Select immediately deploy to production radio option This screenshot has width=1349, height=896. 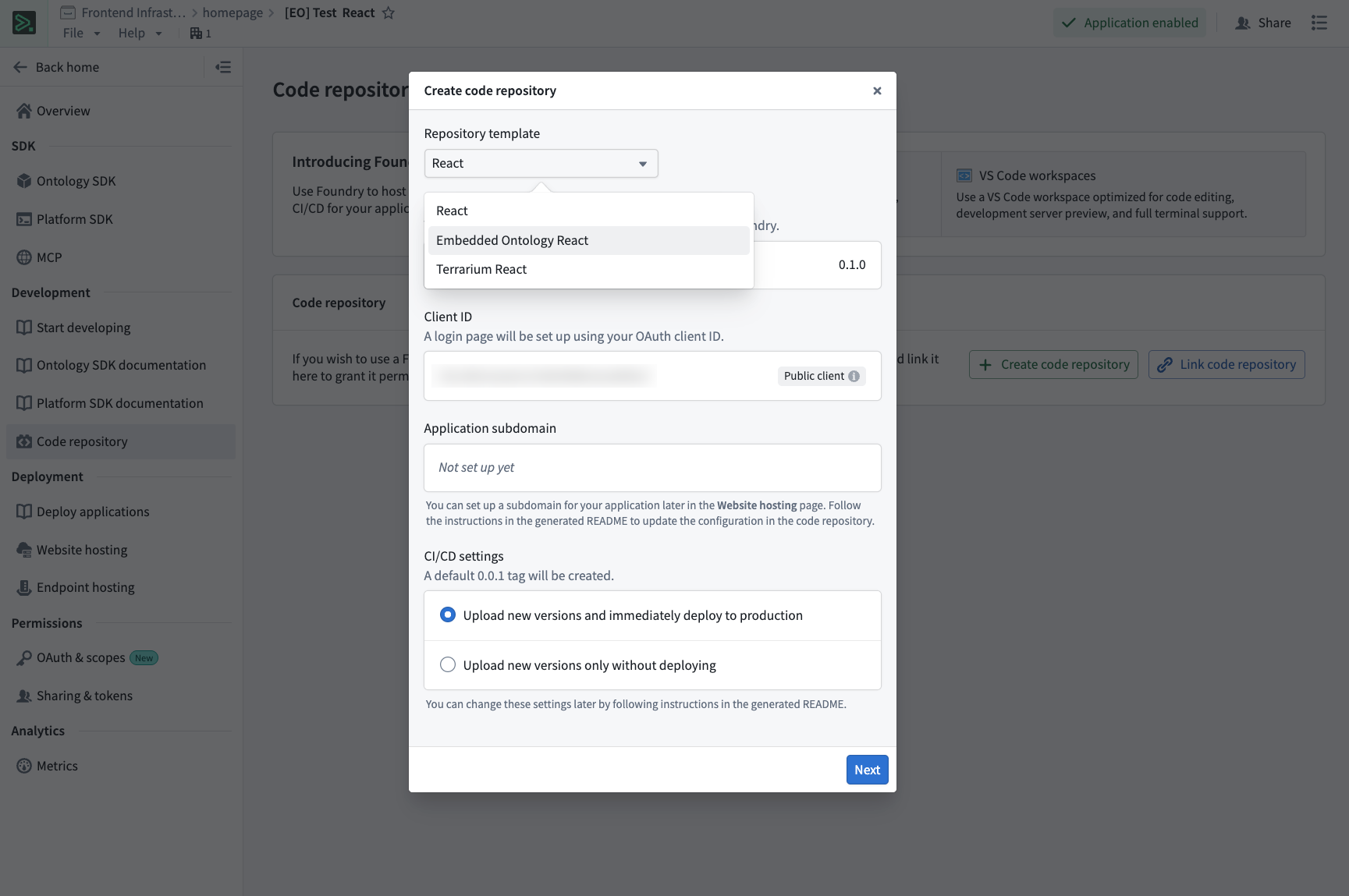[x=448, y=615]
